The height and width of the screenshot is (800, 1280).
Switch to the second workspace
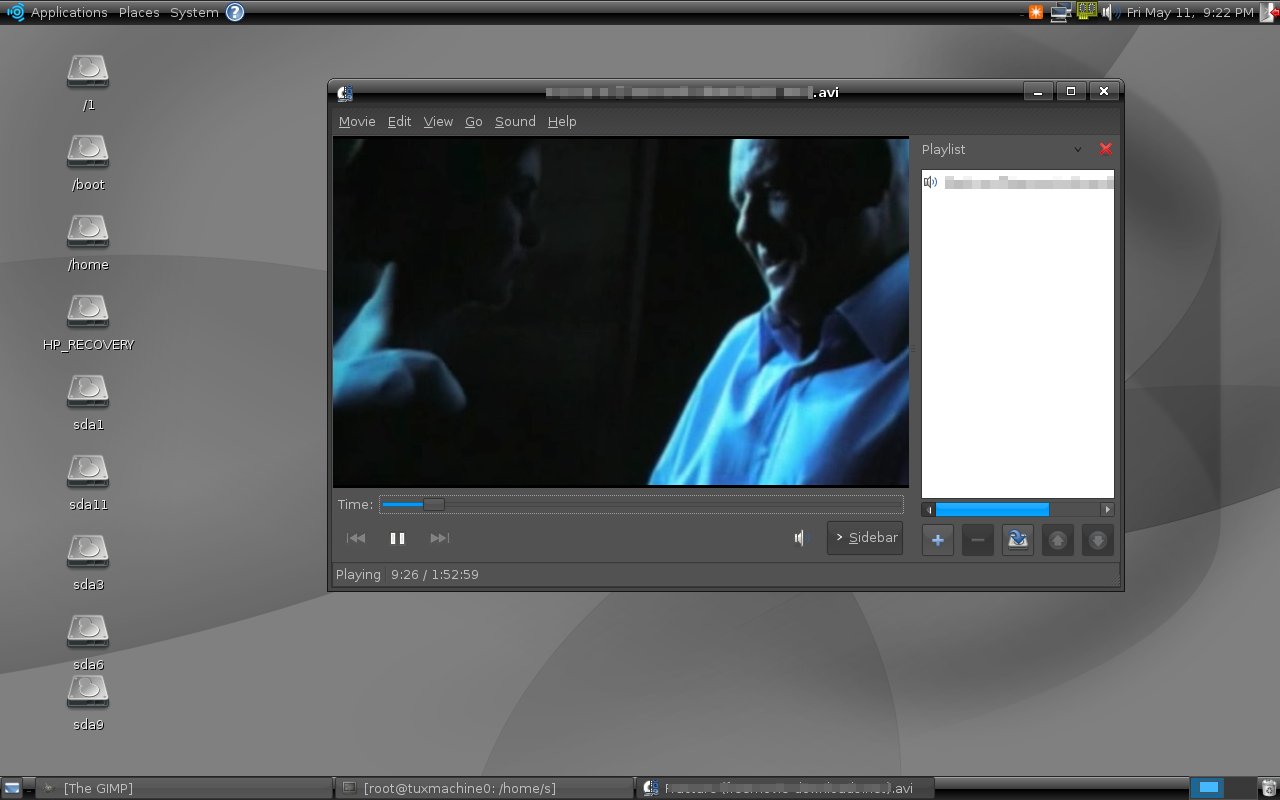(x=1241, y=788)
